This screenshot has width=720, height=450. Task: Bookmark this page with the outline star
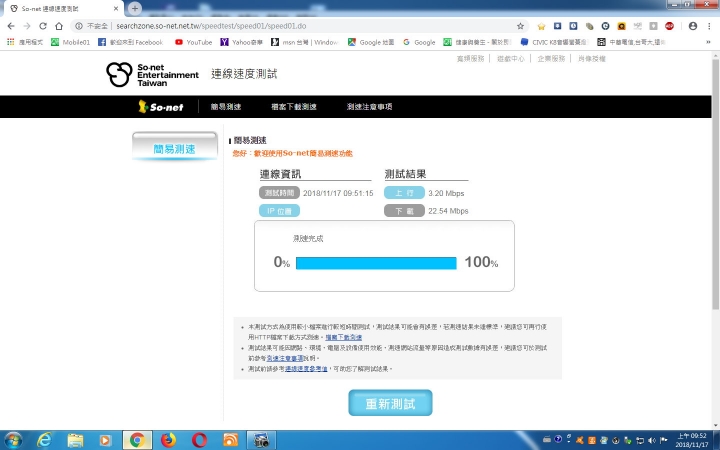point(520,26)
